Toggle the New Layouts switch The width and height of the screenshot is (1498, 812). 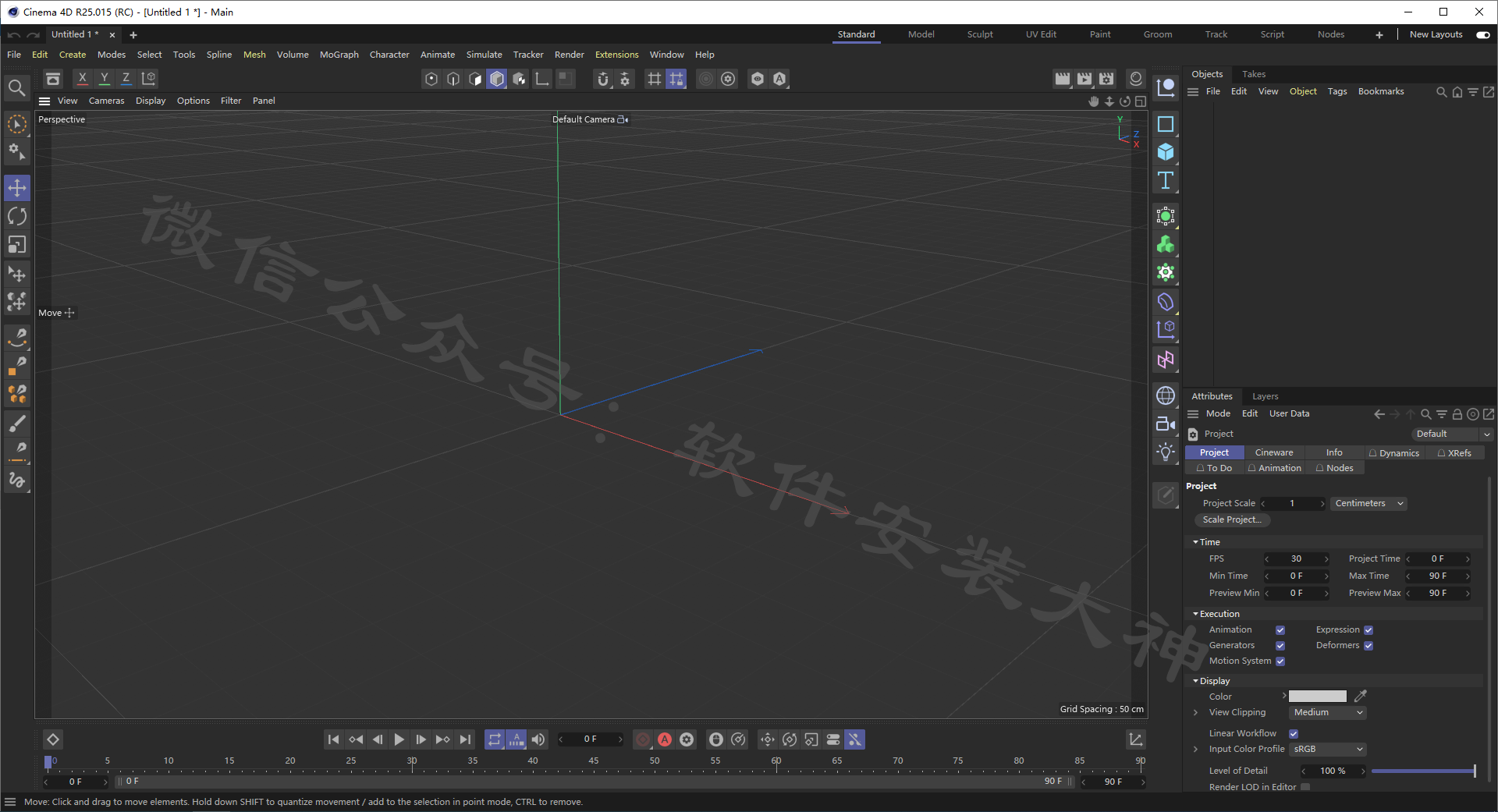1483,34
